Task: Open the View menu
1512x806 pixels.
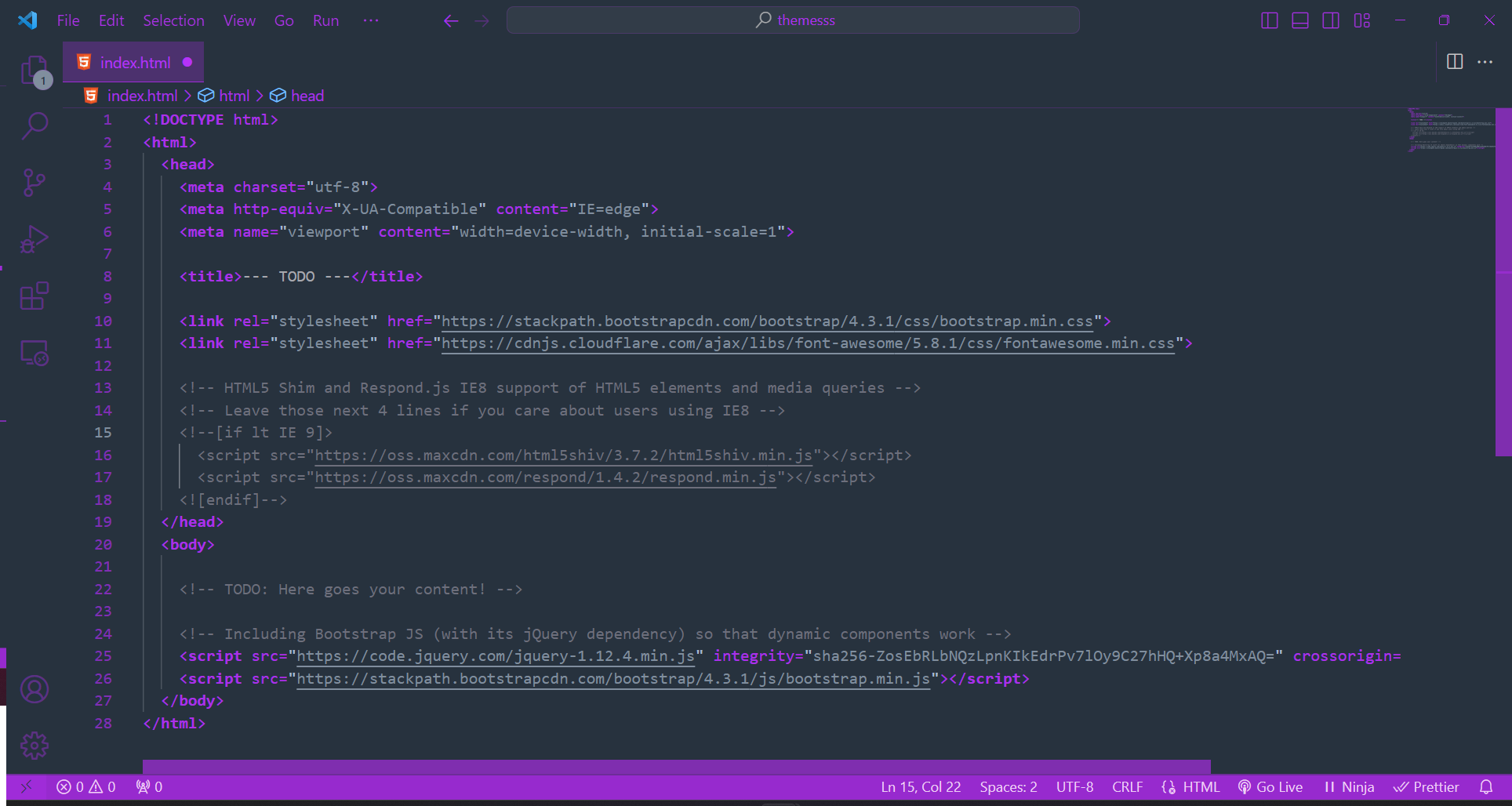Action: pos(239,20)
